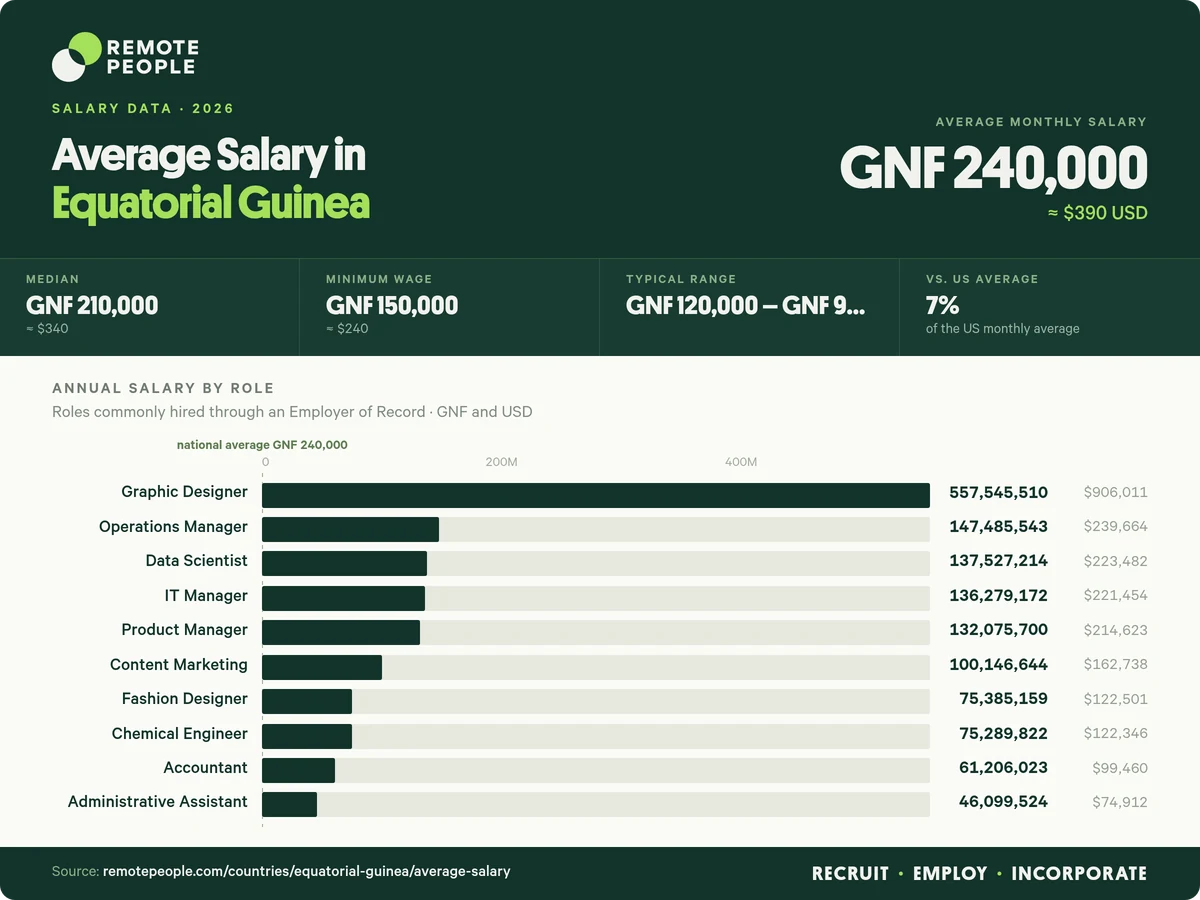The width and height of the screenshot is (1200, 900).
Task: Click 'national average GNF 240,000' marker label
Action: coord(262,445)
